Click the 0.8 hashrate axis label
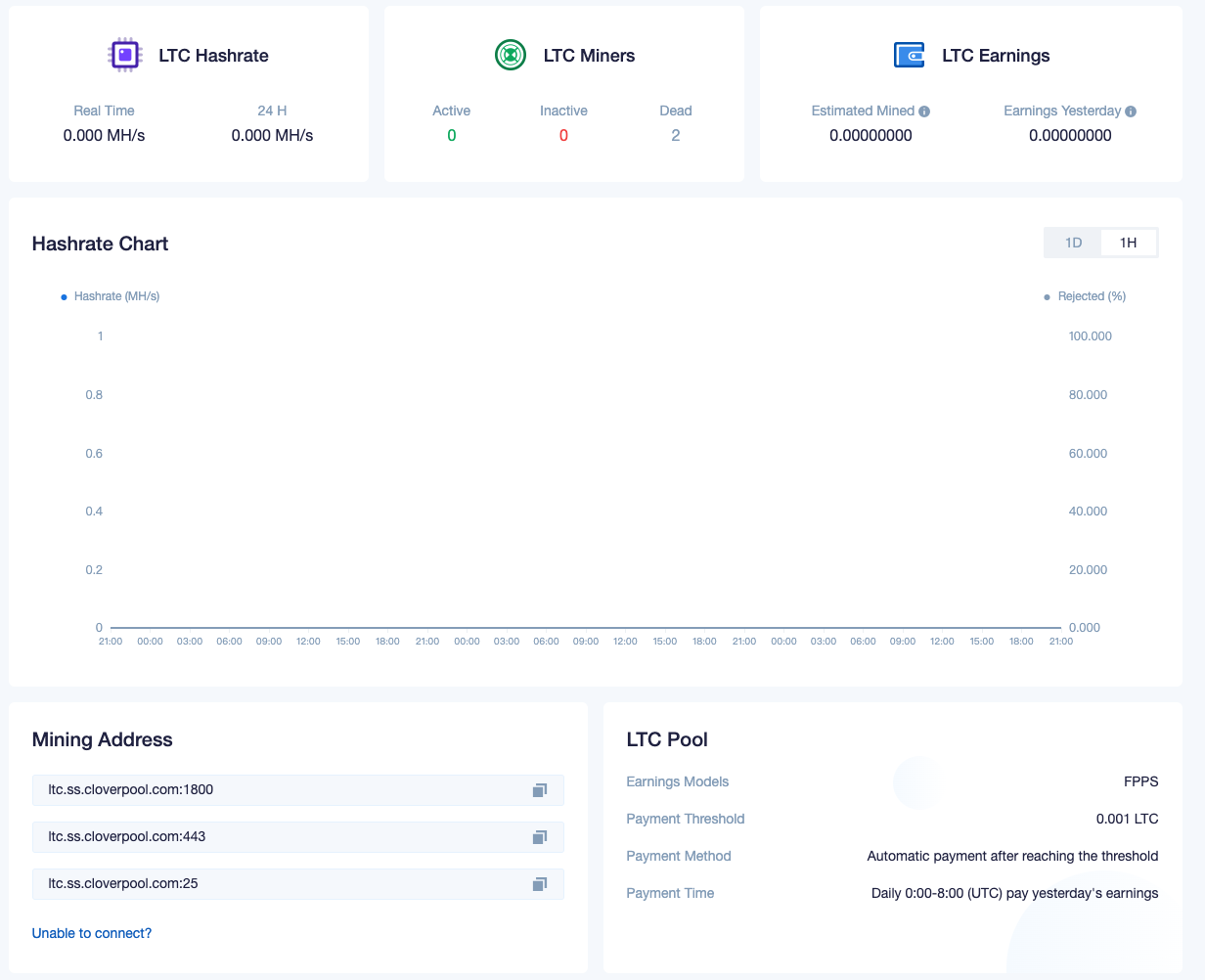Screen dimensions: 1205x980 click(94, 395)
